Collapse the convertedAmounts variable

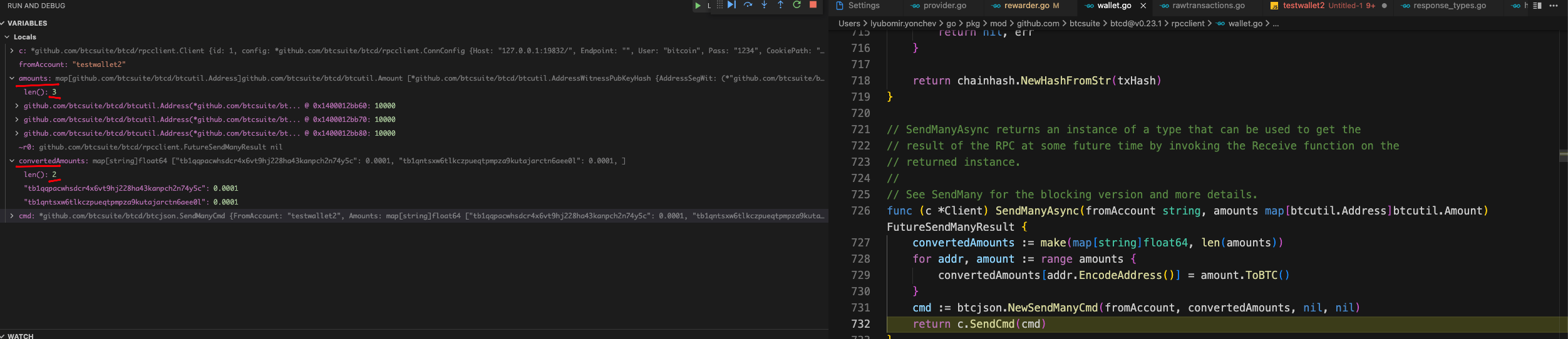click(x=12, y=161)
